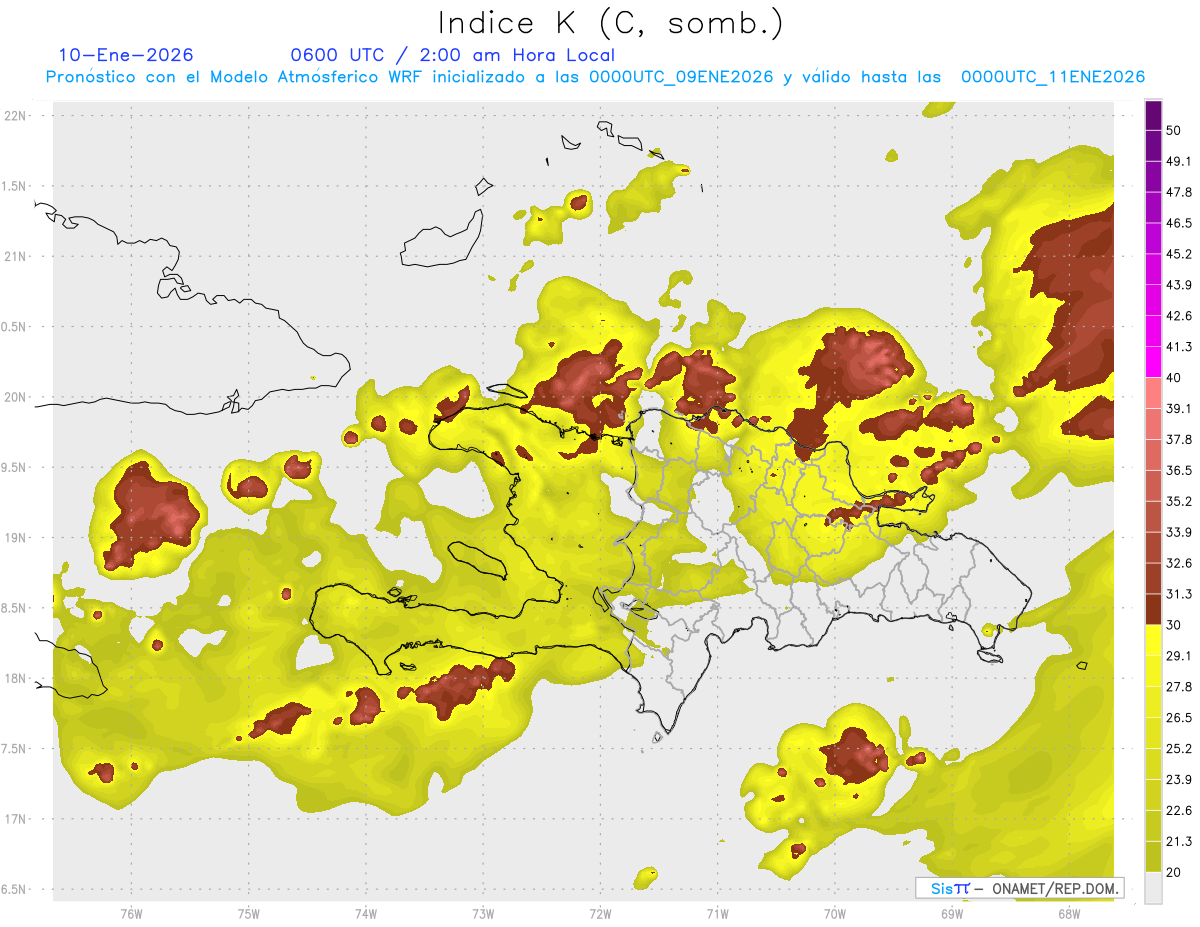Pick the purple swatch between 47.8 and 49.1
Viewport: 1200px width, 927px height.
[1153, 176]
